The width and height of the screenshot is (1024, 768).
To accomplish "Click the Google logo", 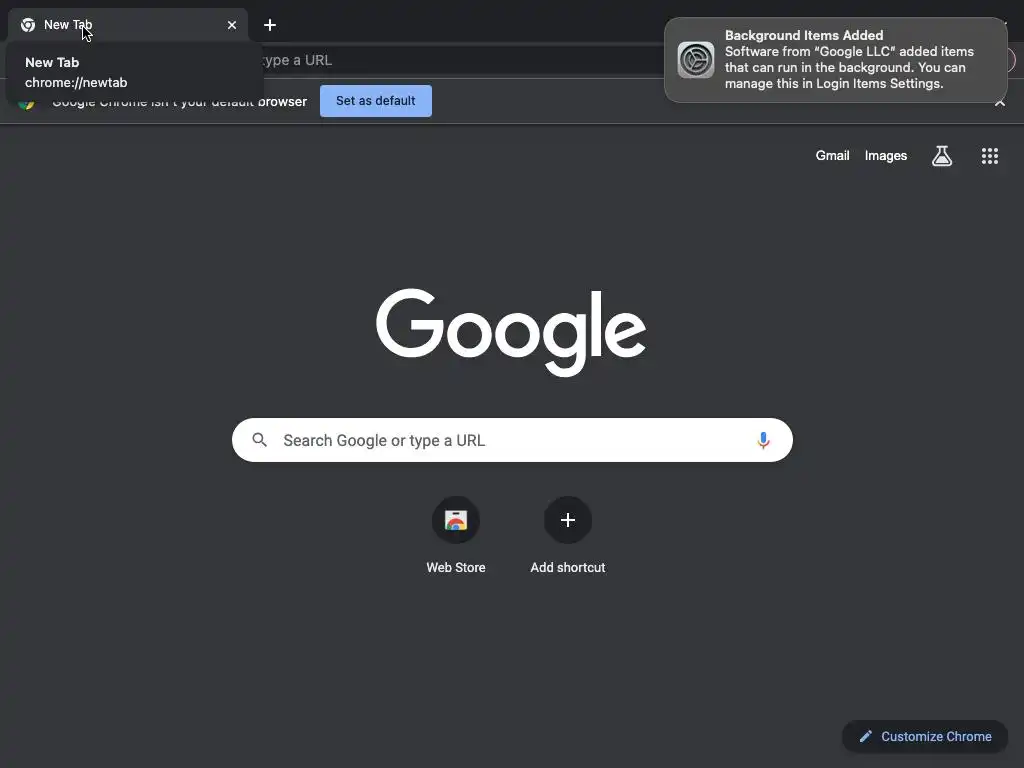I will click(x=511, y=332).
